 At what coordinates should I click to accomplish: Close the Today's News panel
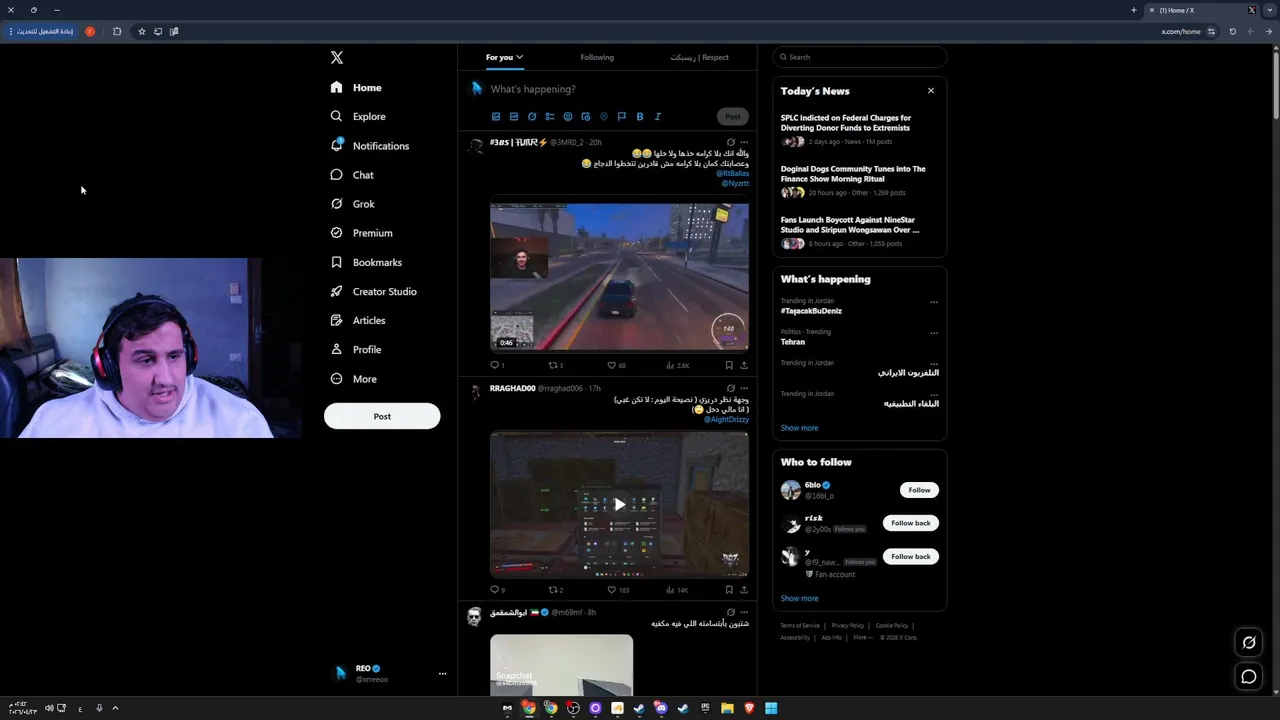pyautogui.click(x=931, y=91)
